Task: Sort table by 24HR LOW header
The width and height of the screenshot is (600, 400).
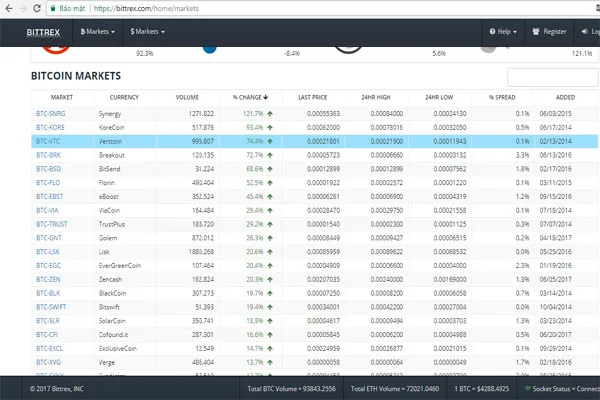Action: click(439, 97)
